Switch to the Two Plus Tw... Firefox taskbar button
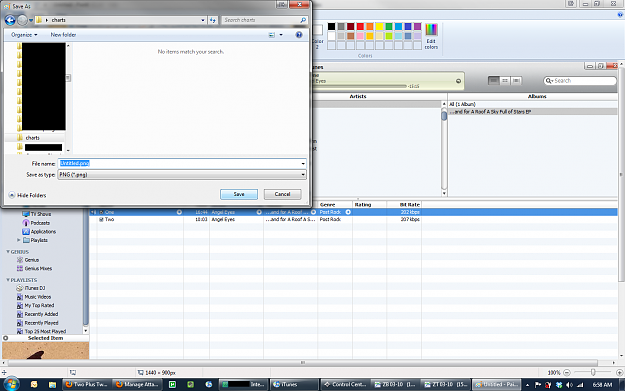This screenshot has height=391, width=625. (86, 385)
